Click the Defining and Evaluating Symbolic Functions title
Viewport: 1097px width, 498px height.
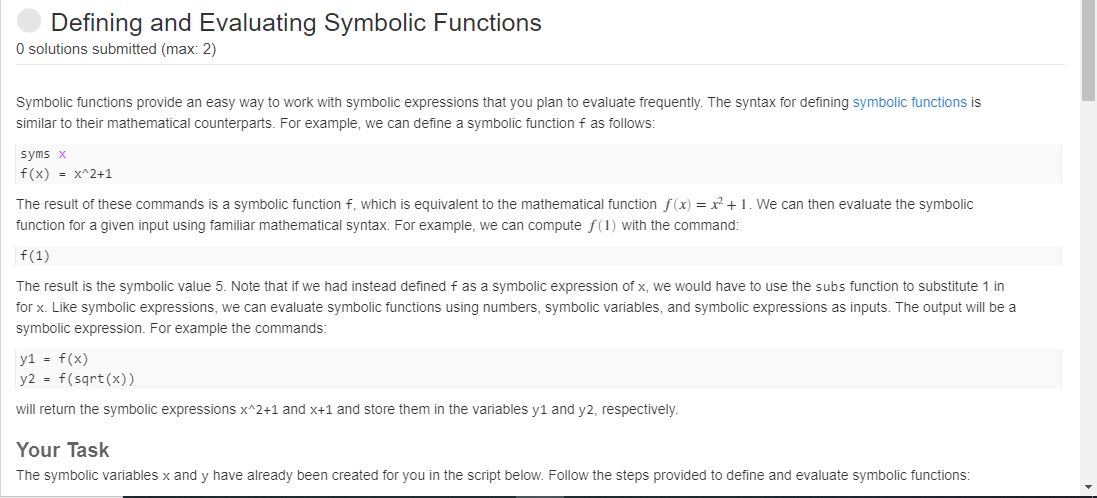point(296,22)
